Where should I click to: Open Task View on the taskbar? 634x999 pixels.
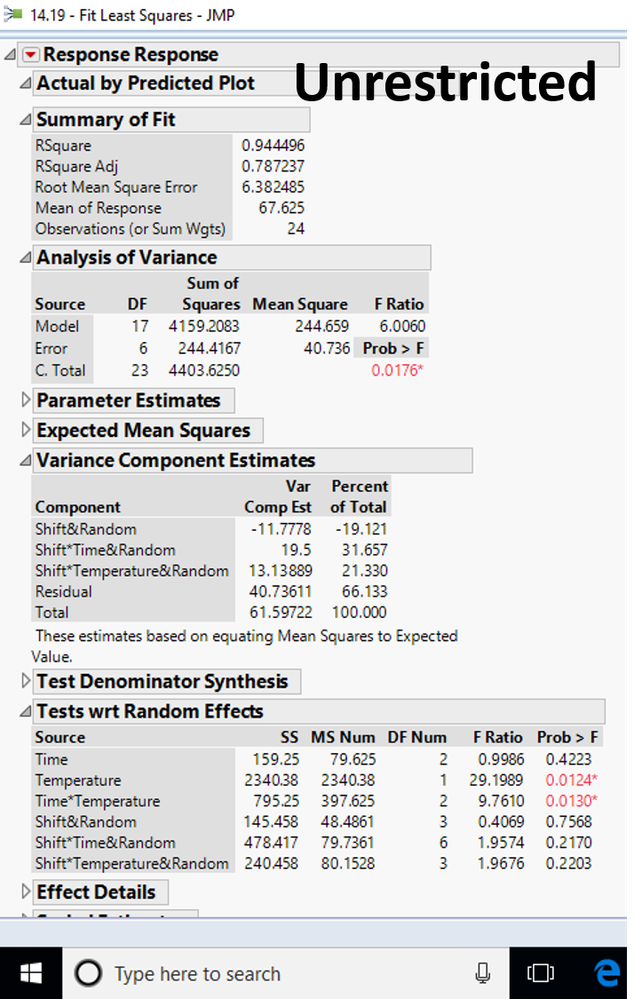(x=540, y=974)
